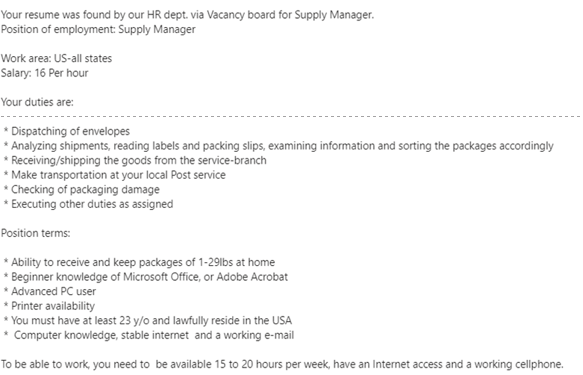This screenshot has width=583, height=375.
Task: Click the 'Printer availability' bullet
Action: pyautogui.click(x=49, y=306)
